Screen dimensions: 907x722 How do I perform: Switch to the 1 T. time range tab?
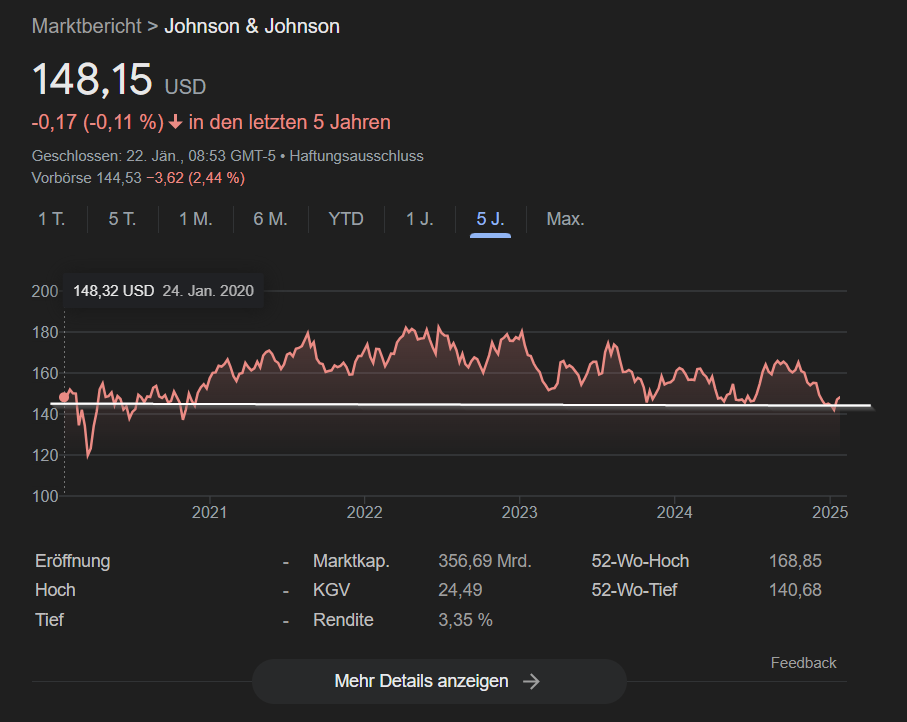[x=51, y=219]
